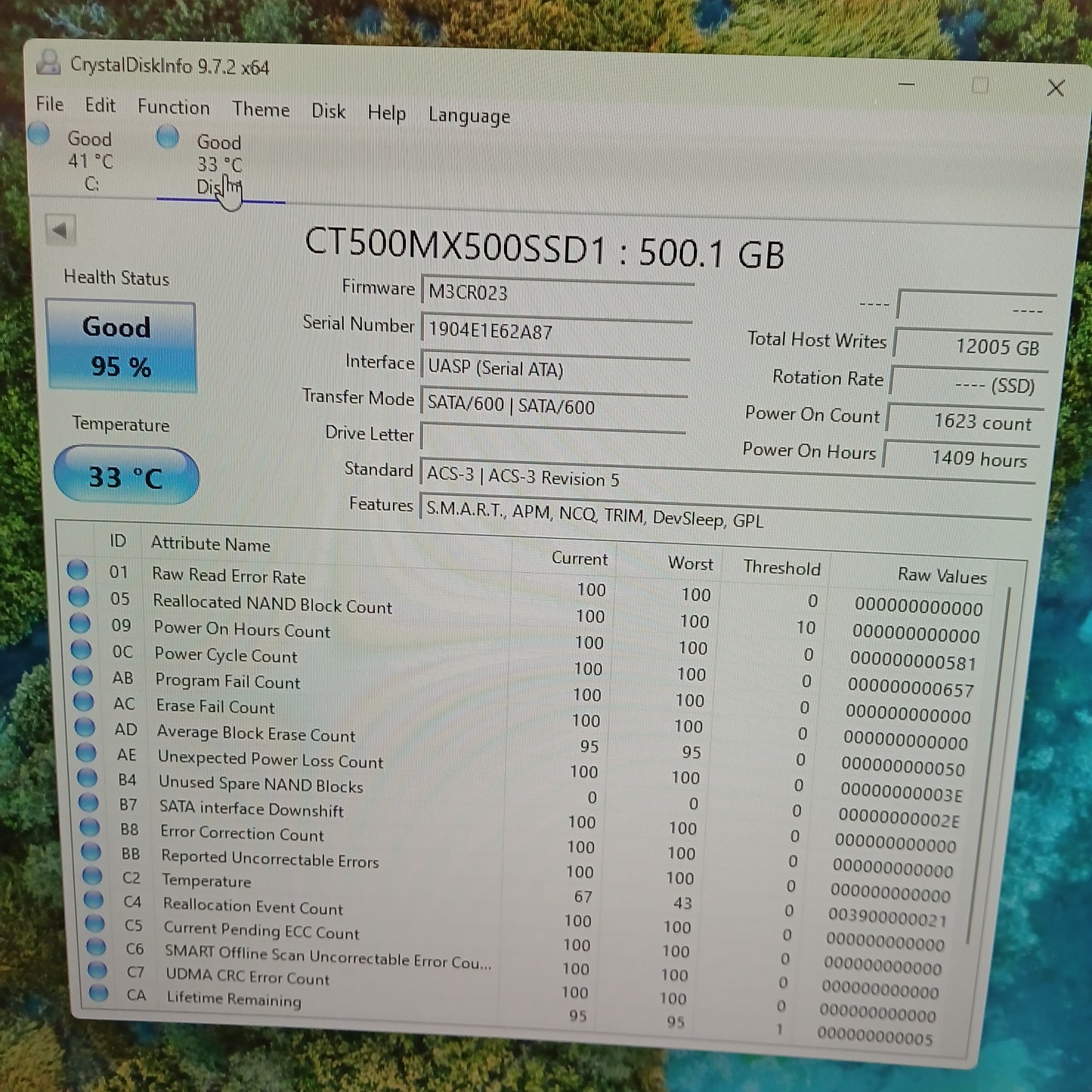Viewport: 1092px width, 1092px height.
Task: Click the blue status icon of the second disk
Action: (168, 137)
